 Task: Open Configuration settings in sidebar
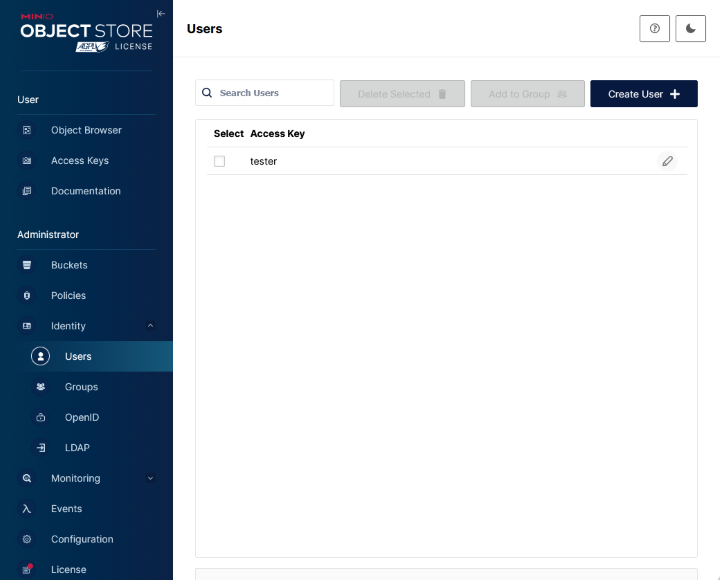pyautogui.click(x=82, y=539)
